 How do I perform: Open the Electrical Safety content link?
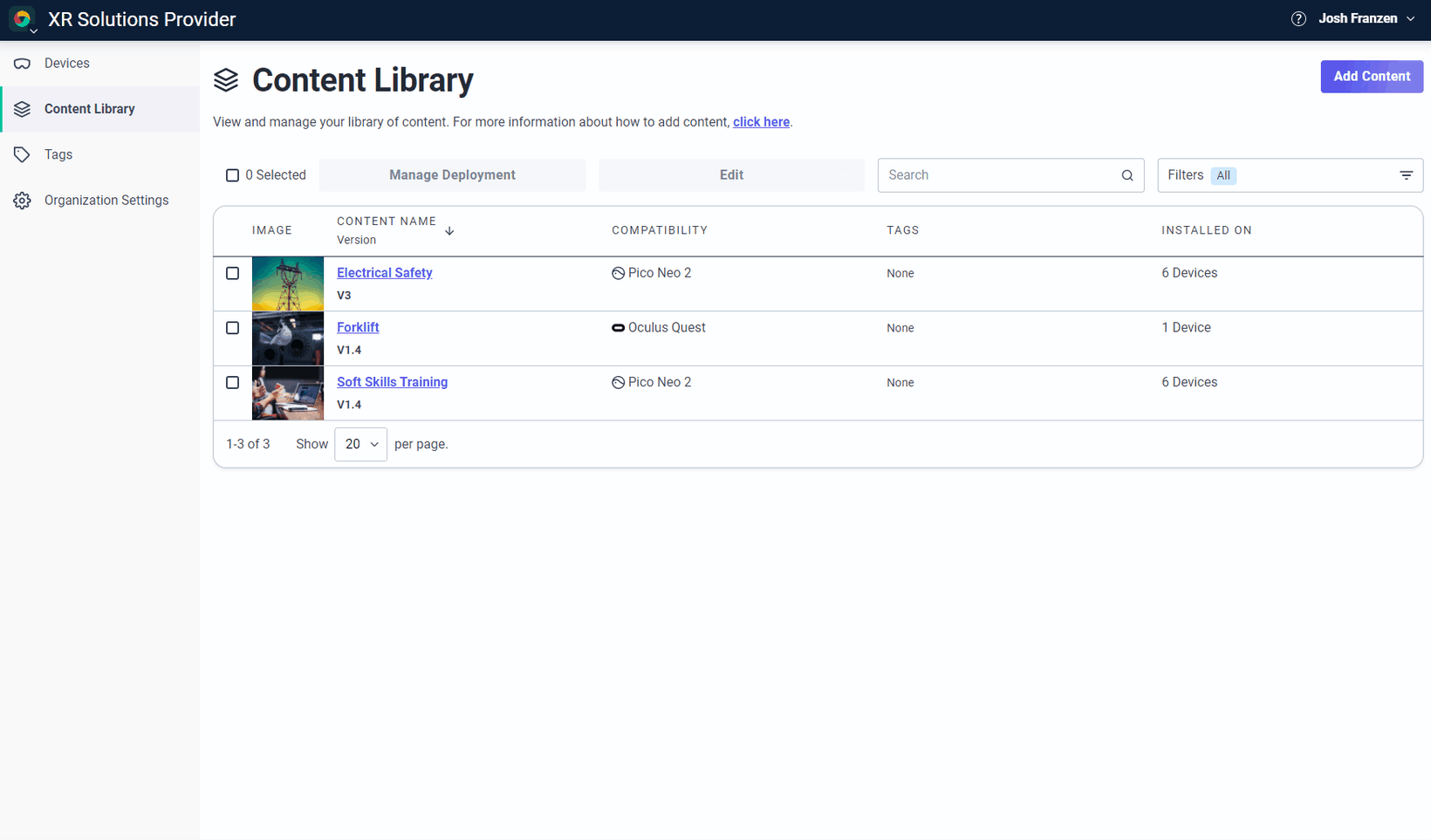click(385, 273)
